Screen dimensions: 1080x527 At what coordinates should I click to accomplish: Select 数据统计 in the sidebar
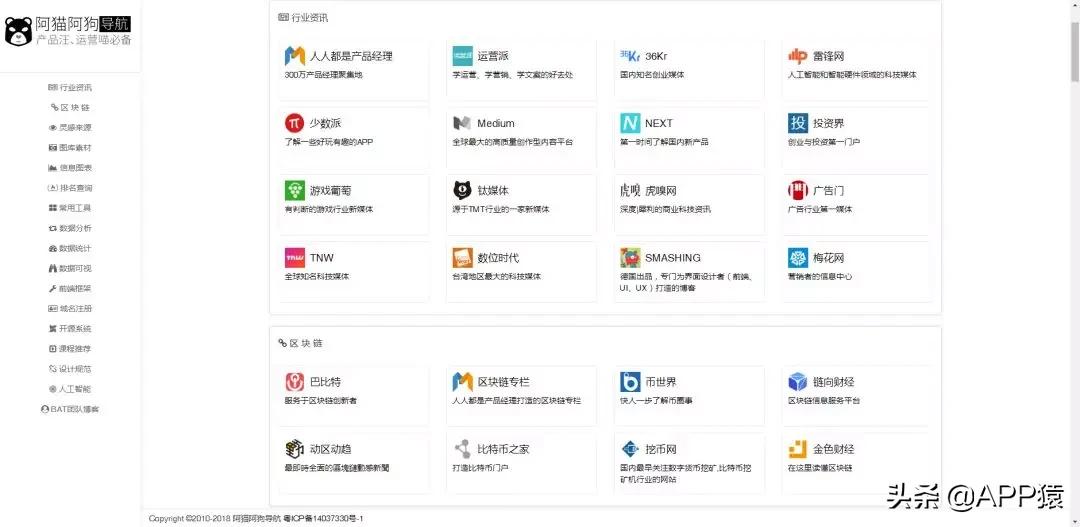click(70, 248)
